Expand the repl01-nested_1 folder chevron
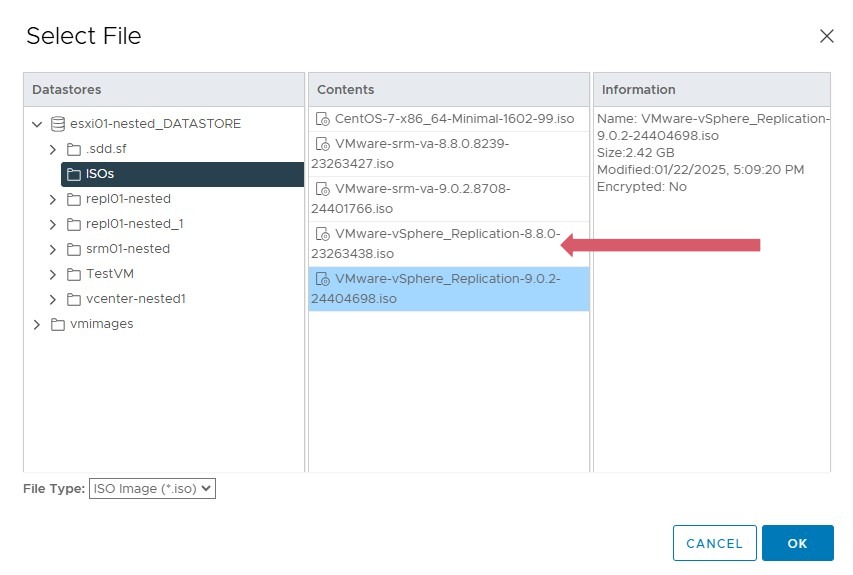 point(53,224)
